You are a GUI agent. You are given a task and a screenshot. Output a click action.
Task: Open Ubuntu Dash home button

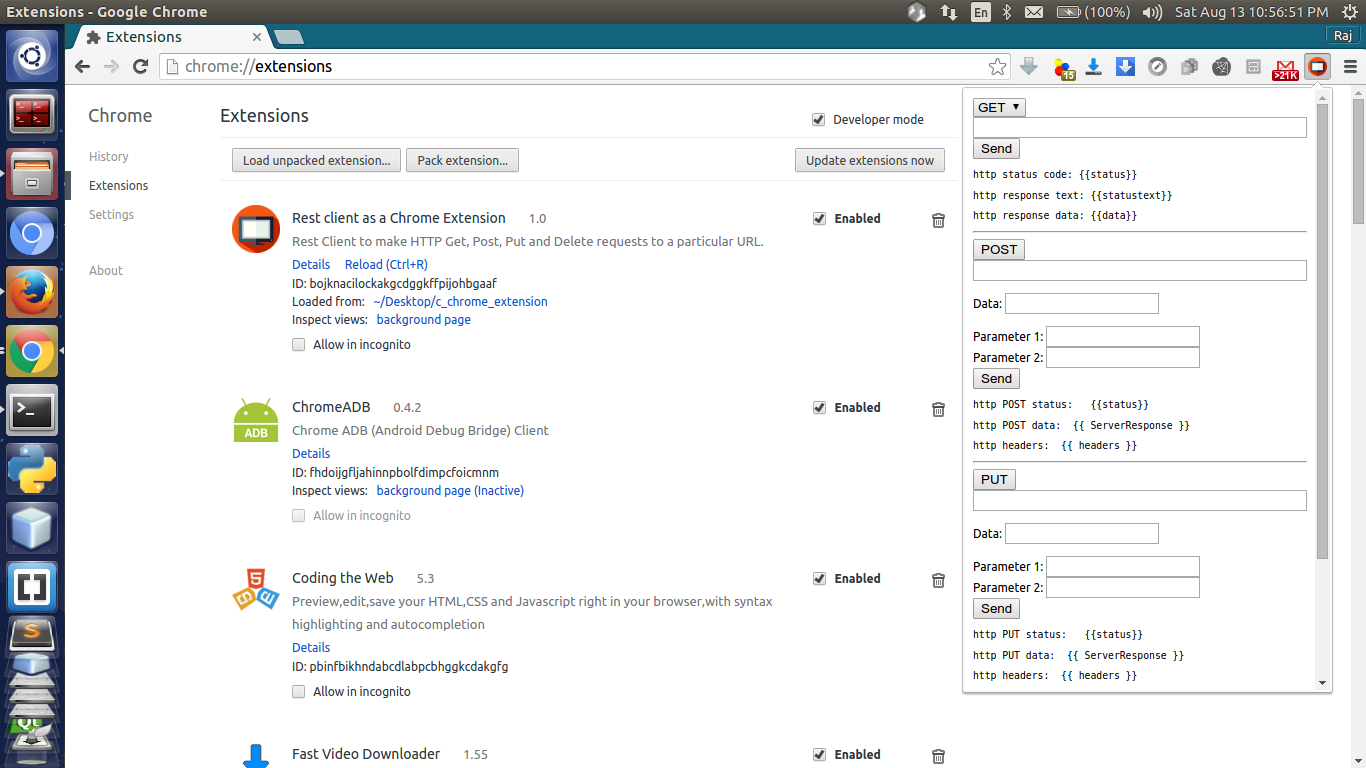[x=32, y=56]
